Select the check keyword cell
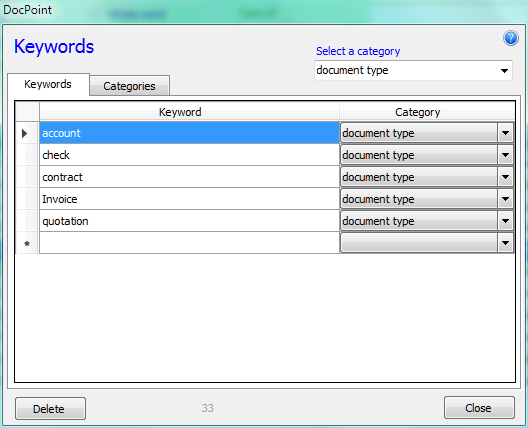 pyautogui.click(x=189, y=155)
